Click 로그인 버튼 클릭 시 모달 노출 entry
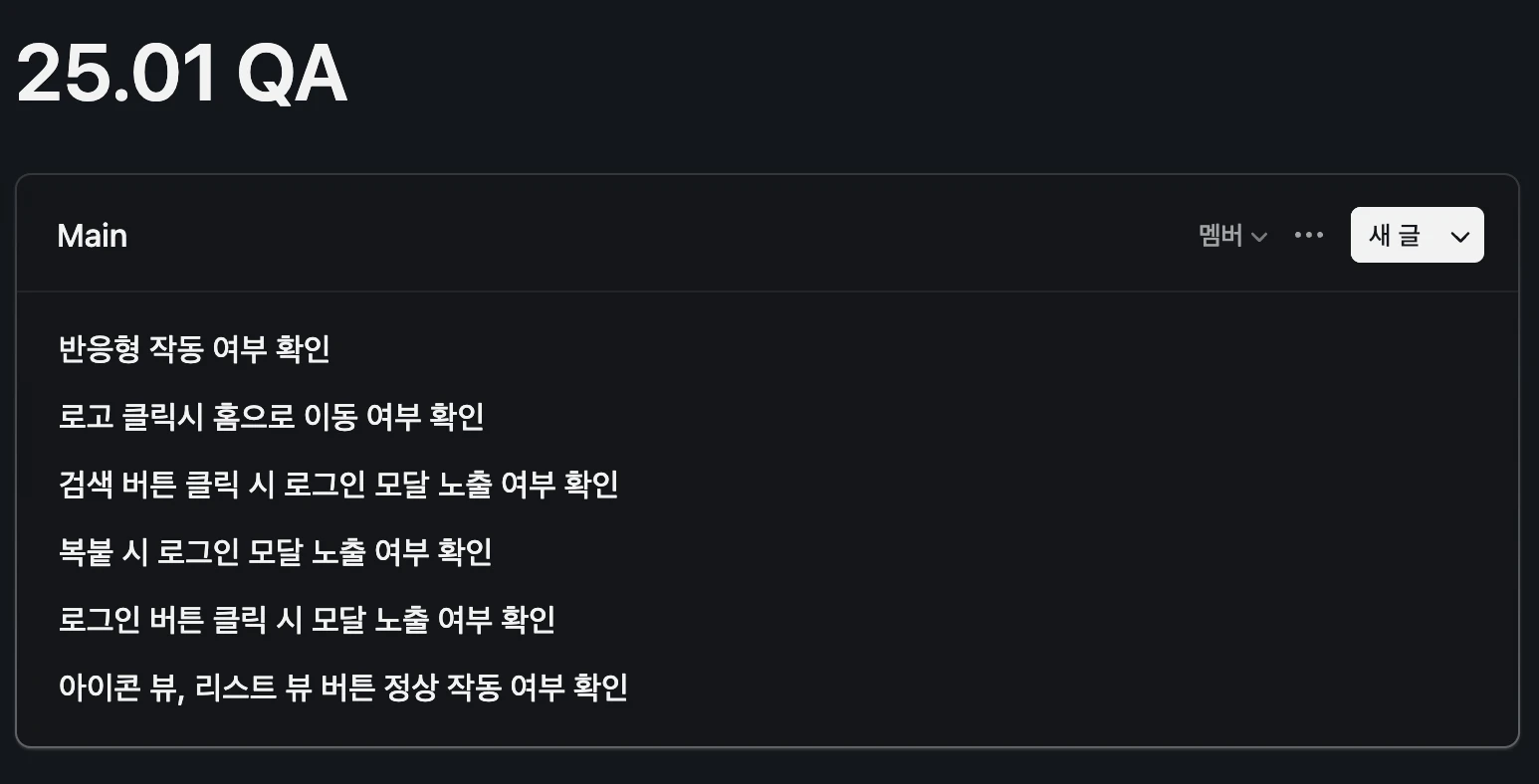Image resolution: width=1539 pixels, height=784 pixels. 307,620
